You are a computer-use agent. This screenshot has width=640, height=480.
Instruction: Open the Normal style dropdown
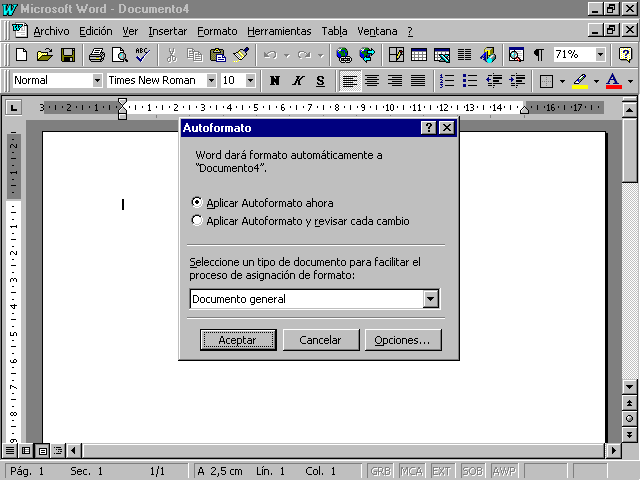pyautogui.click(x=97, y=80)
